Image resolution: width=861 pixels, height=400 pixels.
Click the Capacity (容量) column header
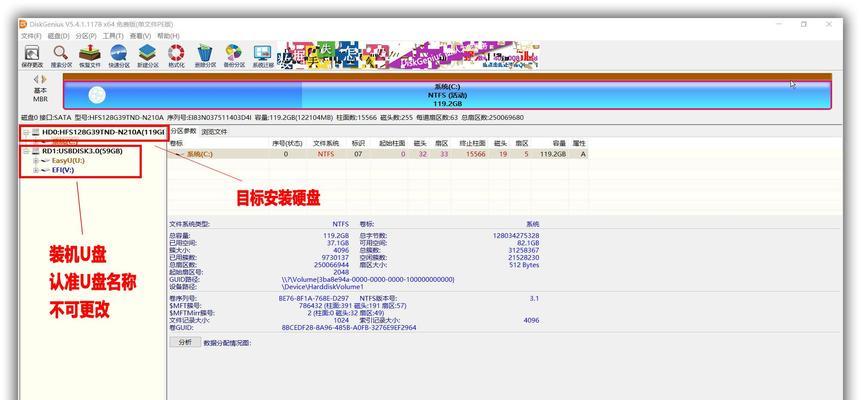pos(559,143)
